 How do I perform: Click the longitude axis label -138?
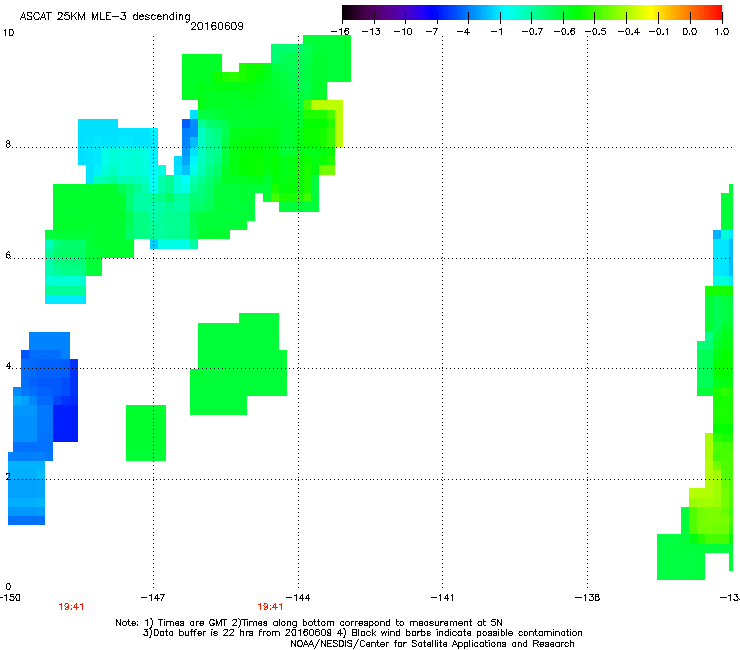point(587,598)
